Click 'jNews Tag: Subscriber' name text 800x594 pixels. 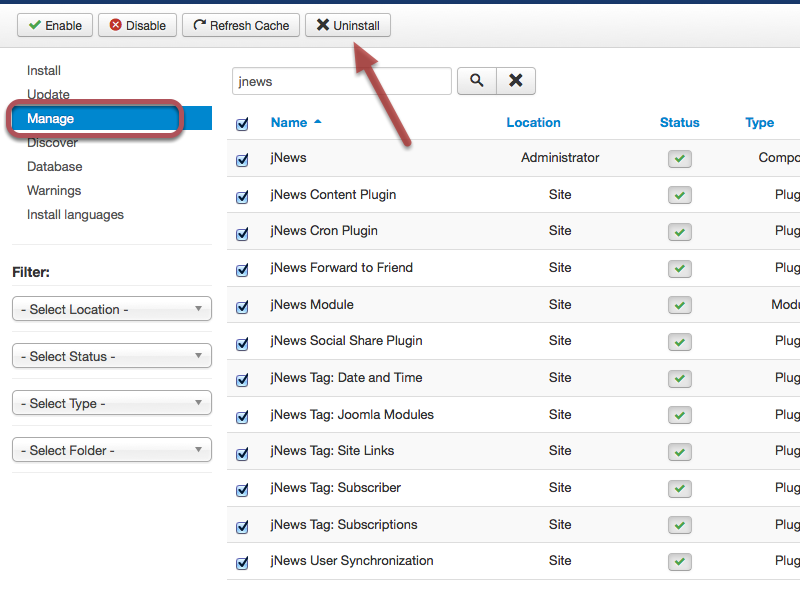tap(336, 487)
